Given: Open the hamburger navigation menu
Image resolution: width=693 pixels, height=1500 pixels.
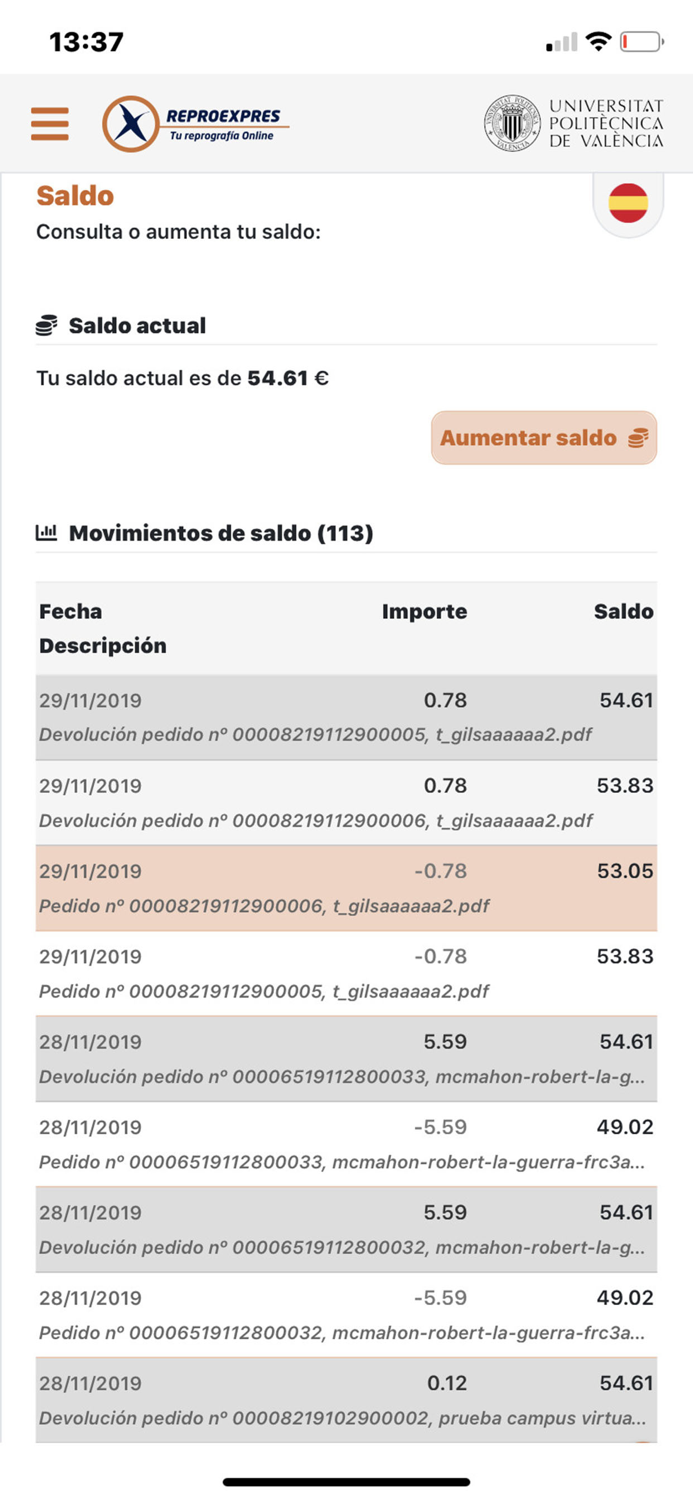Looking at the screenshot, I should point(50,122).
